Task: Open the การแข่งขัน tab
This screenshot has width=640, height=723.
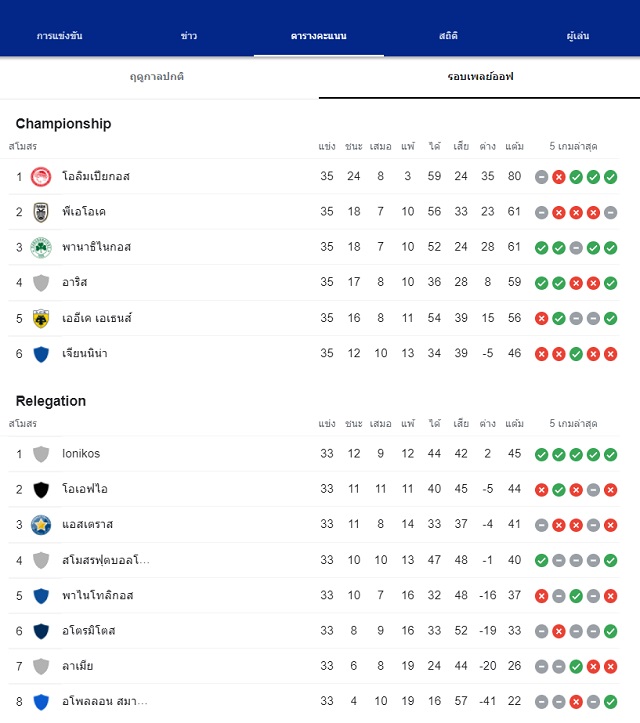Action: click(x=59, y=36)
